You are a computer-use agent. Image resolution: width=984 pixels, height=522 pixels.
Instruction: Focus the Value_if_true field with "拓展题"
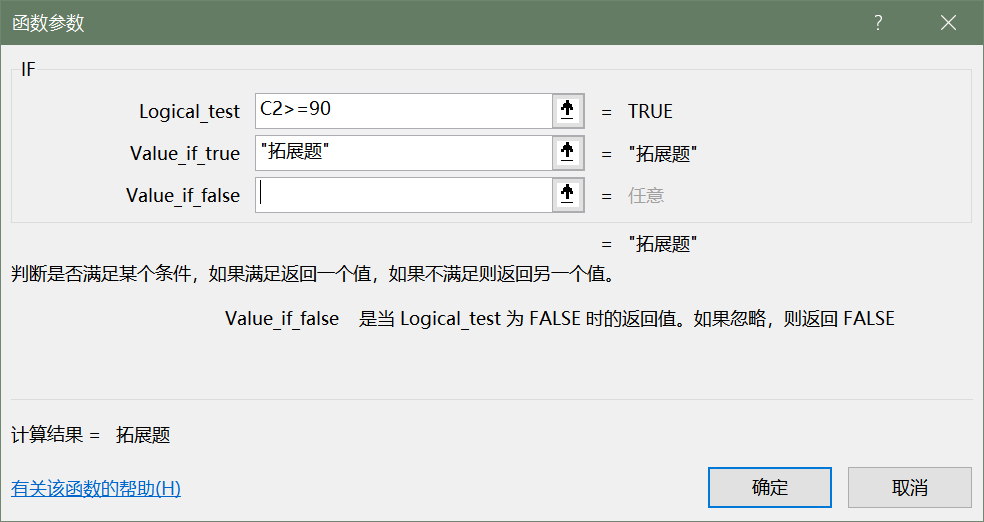[x=403, y=153]
